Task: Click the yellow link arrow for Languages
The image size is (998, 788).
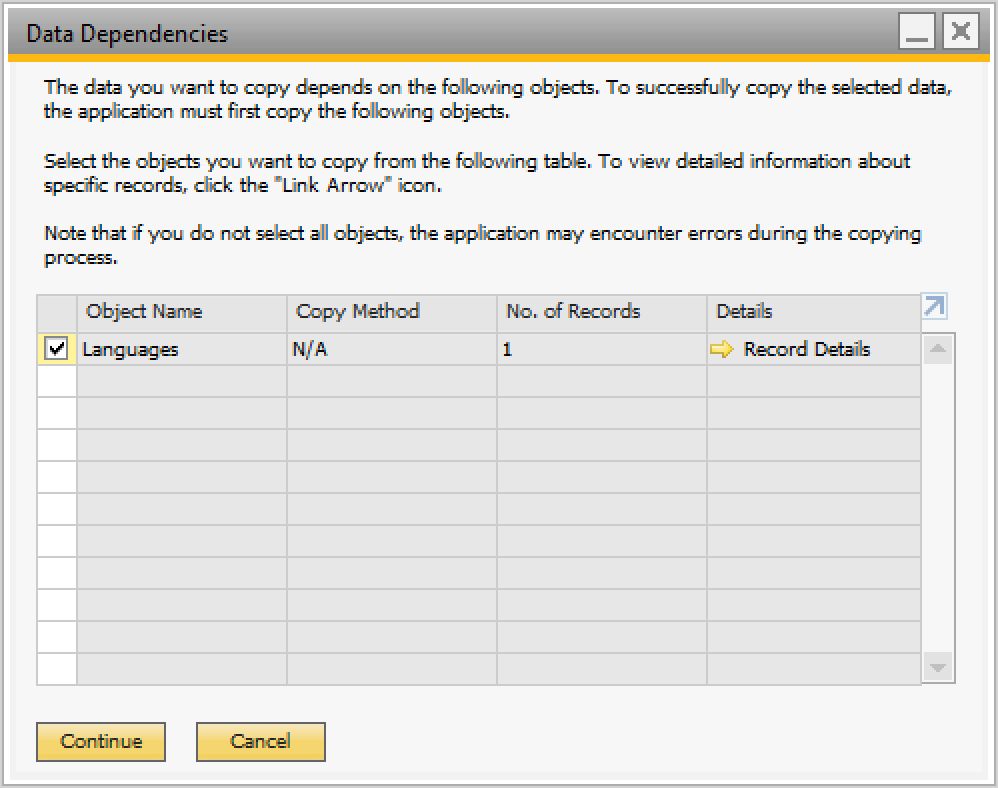Action: (x=722, y=349)
